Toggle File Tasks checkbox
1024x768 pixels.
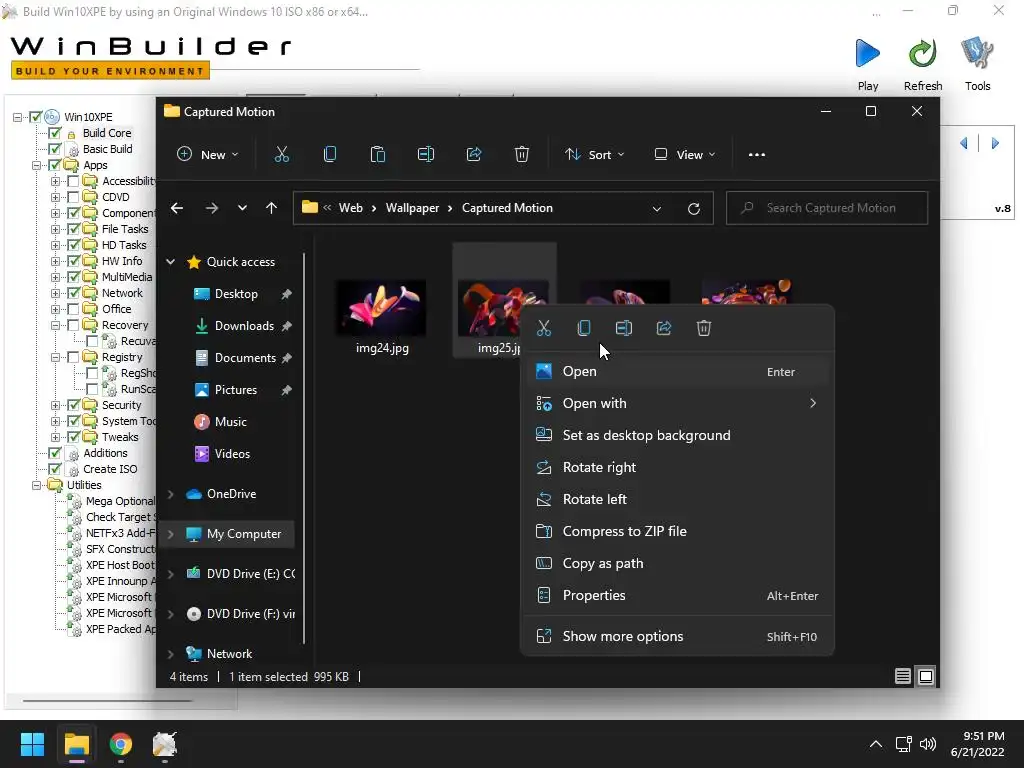pyautogui.click(x=74, y=229)
